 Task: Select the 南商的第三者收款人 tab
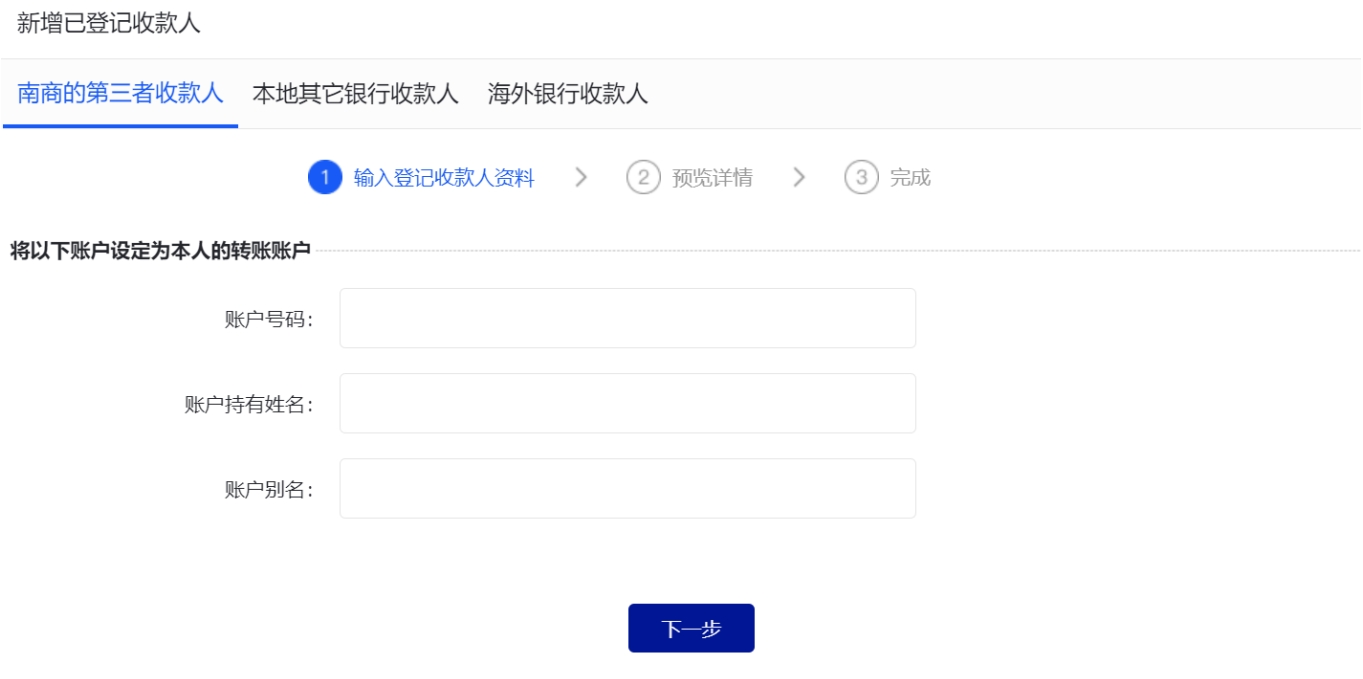pyautogui.click(x=118, y=88)
